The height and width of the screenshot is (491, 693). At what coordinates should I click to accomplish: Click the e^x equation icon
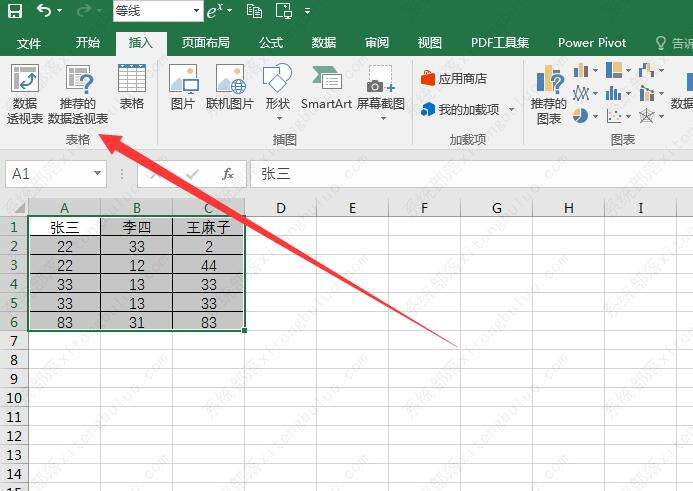(215, 11)
